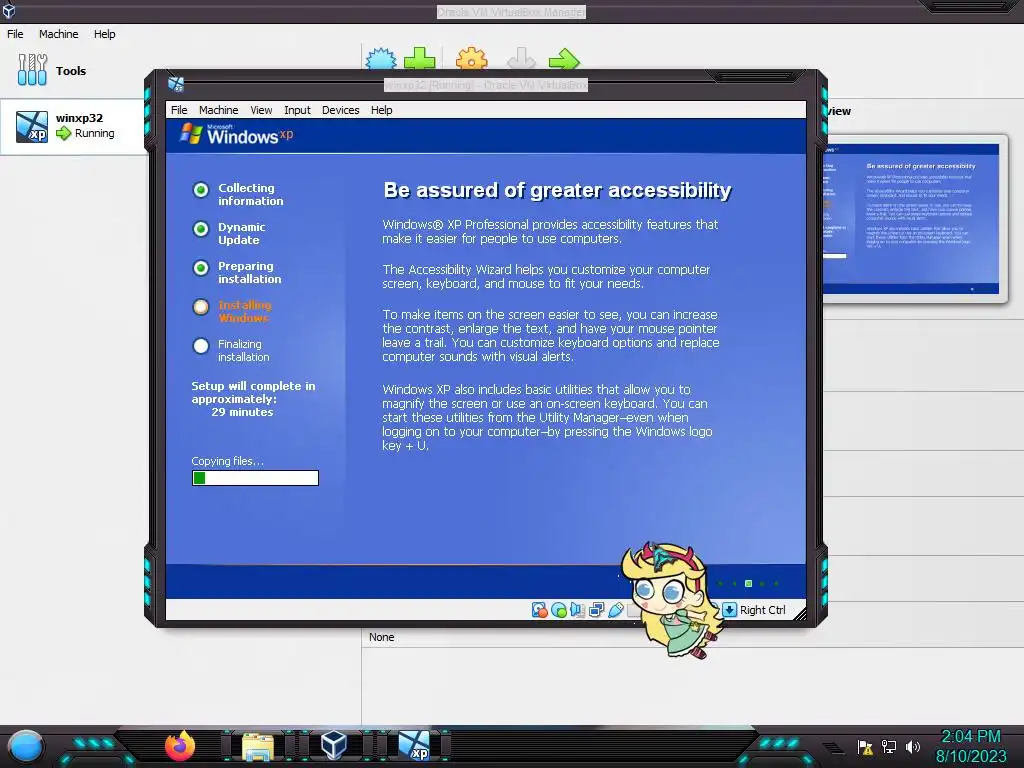Click the VM preview thumbnail in Manager

910,219
